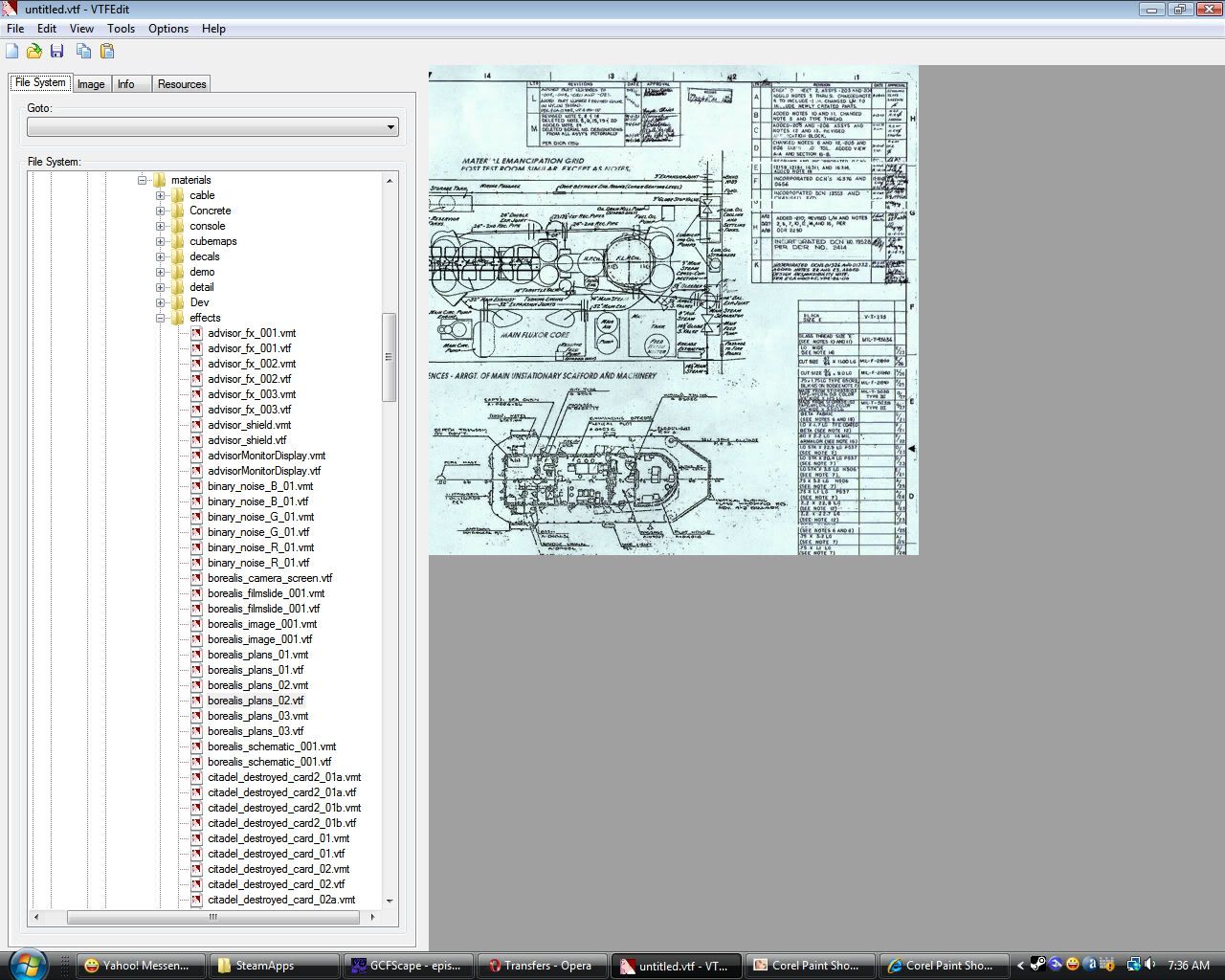
Task: Click the Copy toolbar icon
Action: 84,51
